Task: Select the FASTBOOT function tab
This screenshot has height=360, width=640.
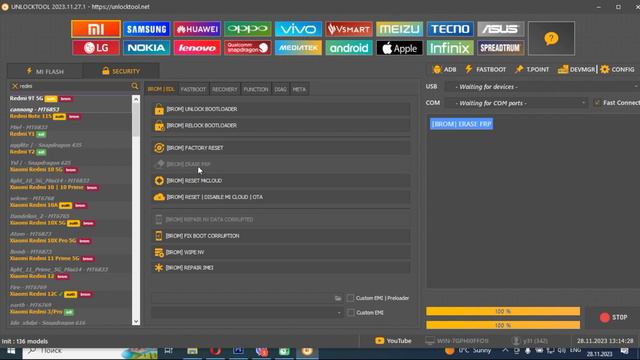Action: 193,89
